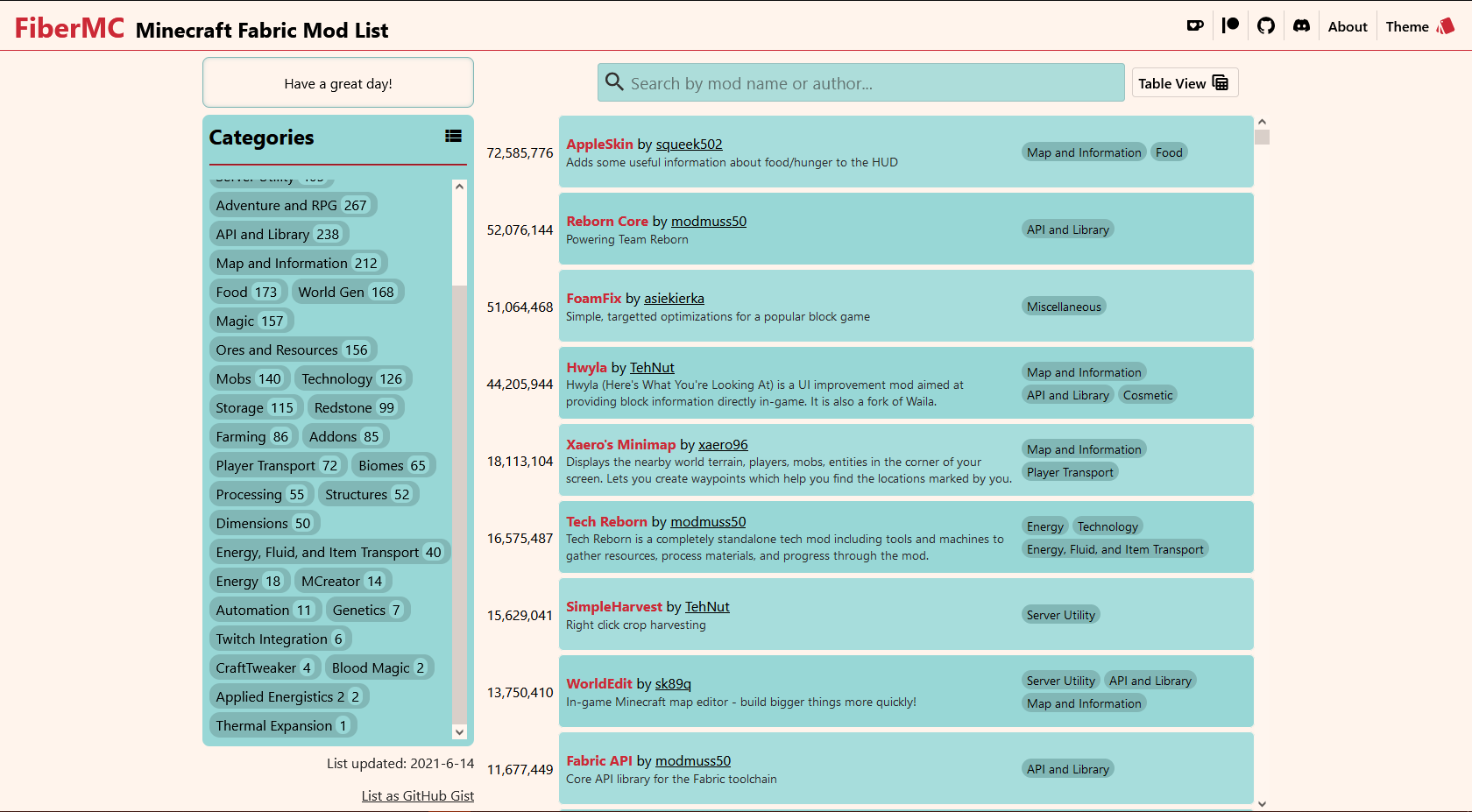Click the search magnifier icon

point(614,82)
